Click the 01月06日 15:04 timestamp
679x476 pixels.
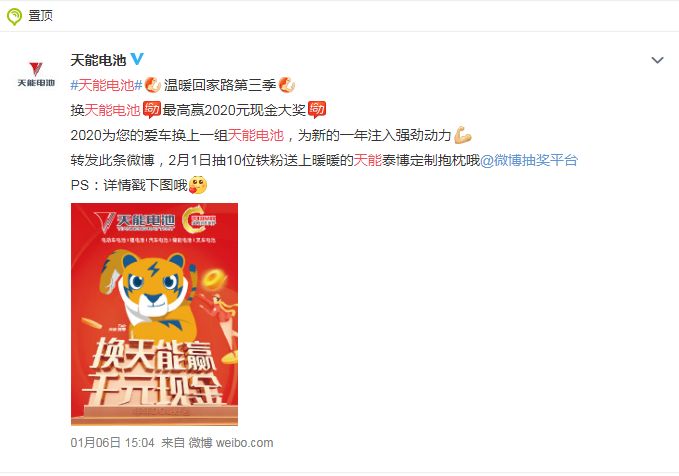click(113, 443)
